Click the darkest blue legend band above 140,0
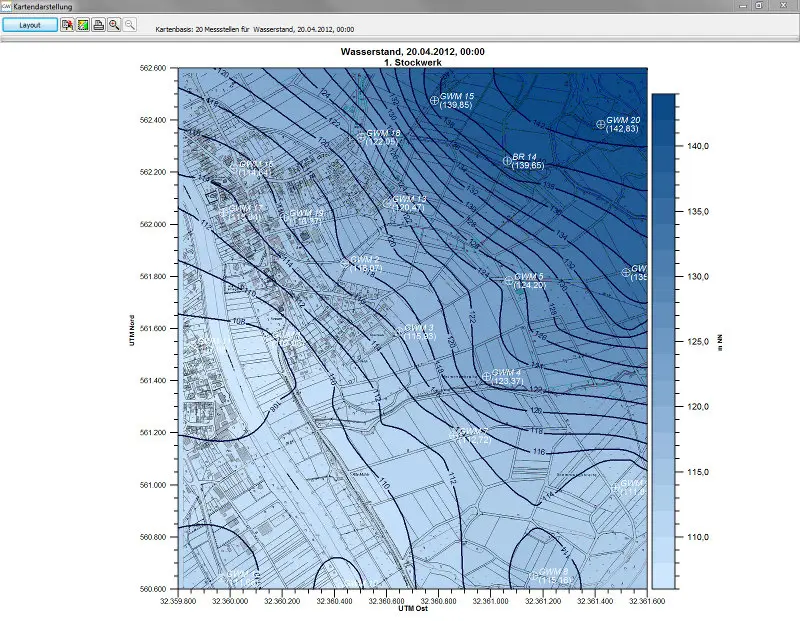The height and width of the screenshot is (621, 800). (664, 107)
